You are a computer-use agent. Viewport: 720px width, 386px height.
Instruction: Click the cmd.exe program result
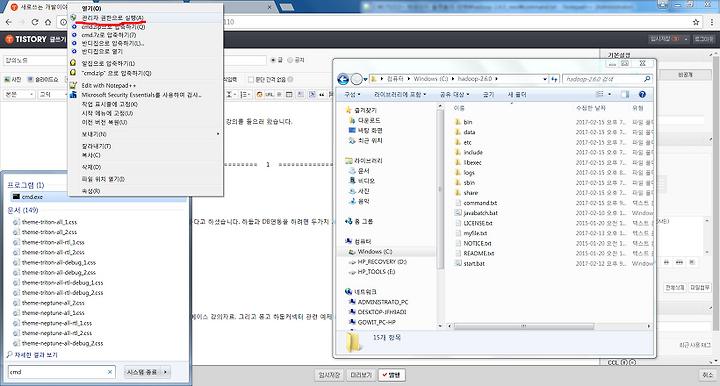click(x=98, y=197)
